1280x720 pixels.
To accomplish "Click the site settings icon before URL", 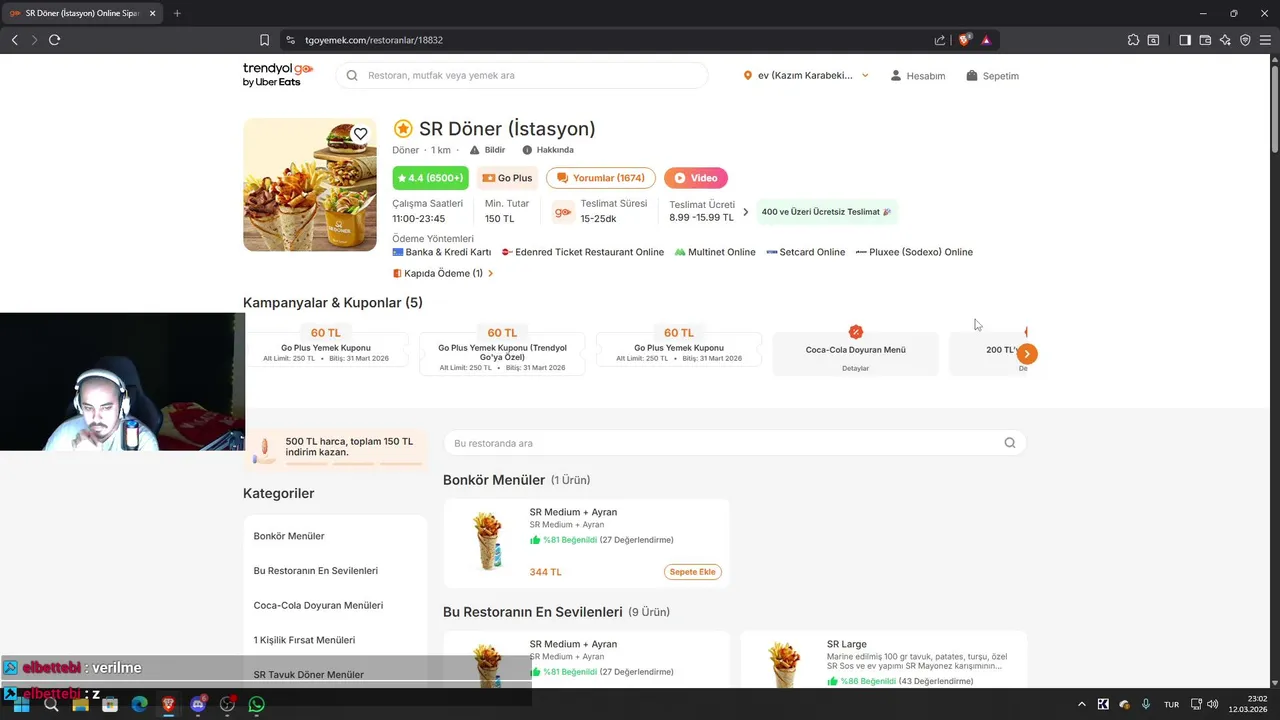I will [290, 40].
